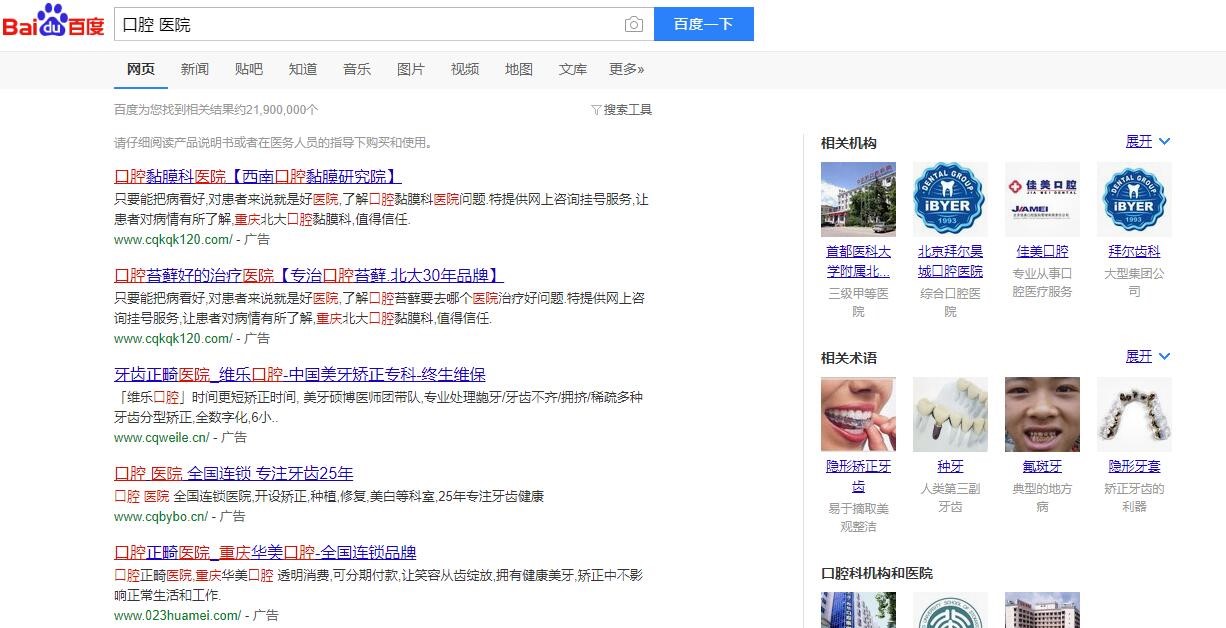This screenshot has height=628, width=1226.
Task: Switch to the 地图 tab
Action: [519, 69]
